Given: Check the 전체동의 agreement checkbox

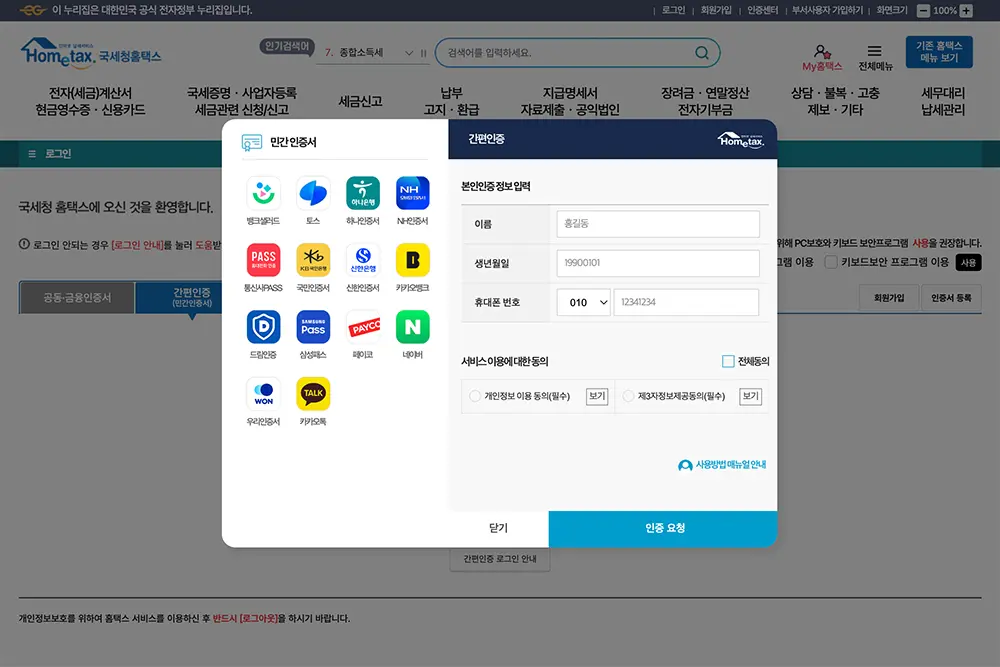Looking at the screenshot, I should coord(730,360).
